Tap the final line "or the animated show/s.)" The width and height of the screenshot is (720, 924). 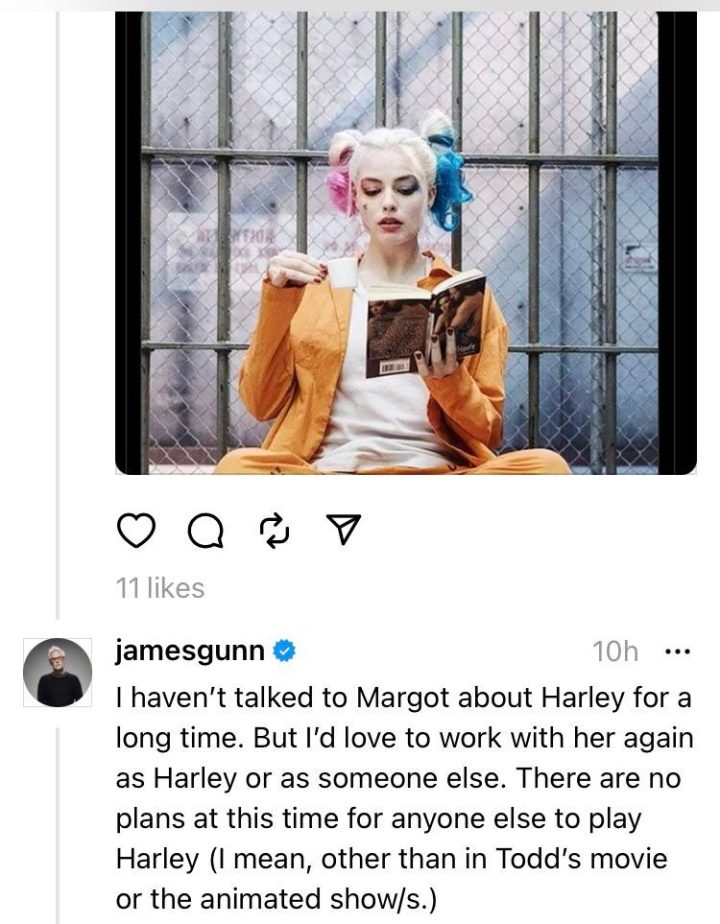coord(276,899)
